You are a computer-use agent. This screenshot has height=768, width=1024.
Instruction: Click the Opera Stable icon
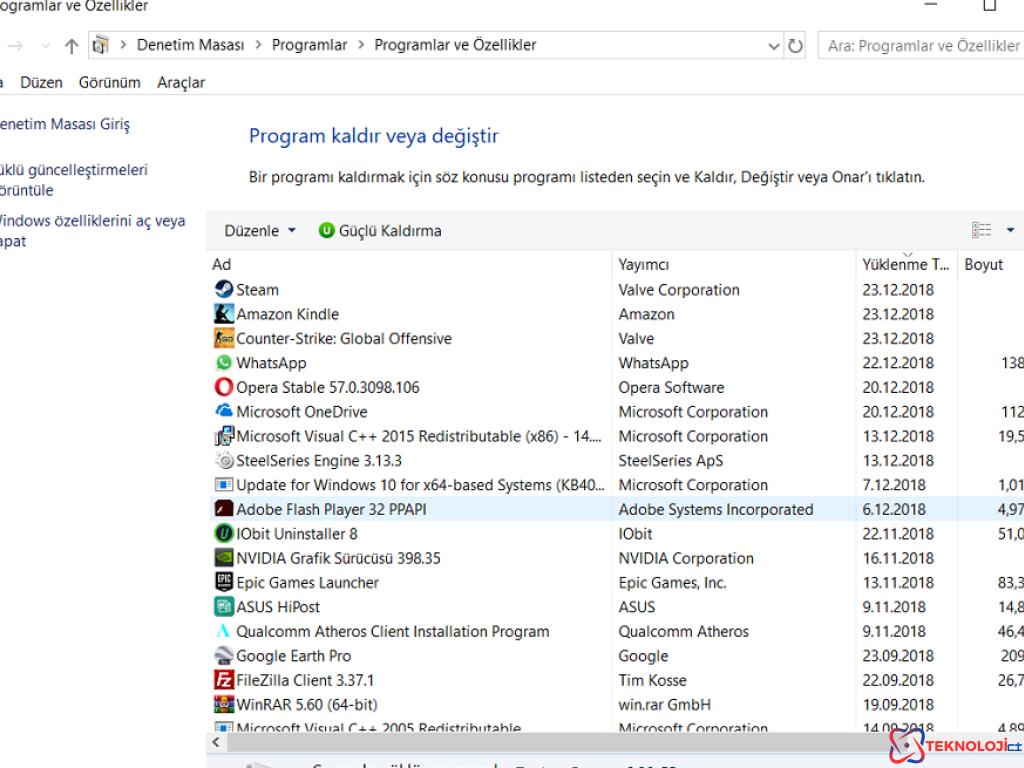tap(224, 387)
